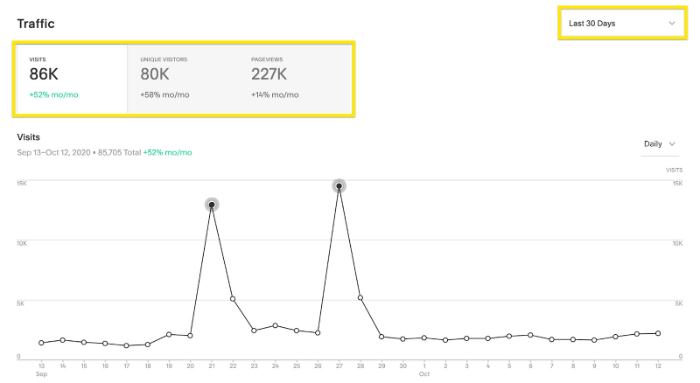Click the chevron in Last 30 Days selector

(x=671, y=23)
